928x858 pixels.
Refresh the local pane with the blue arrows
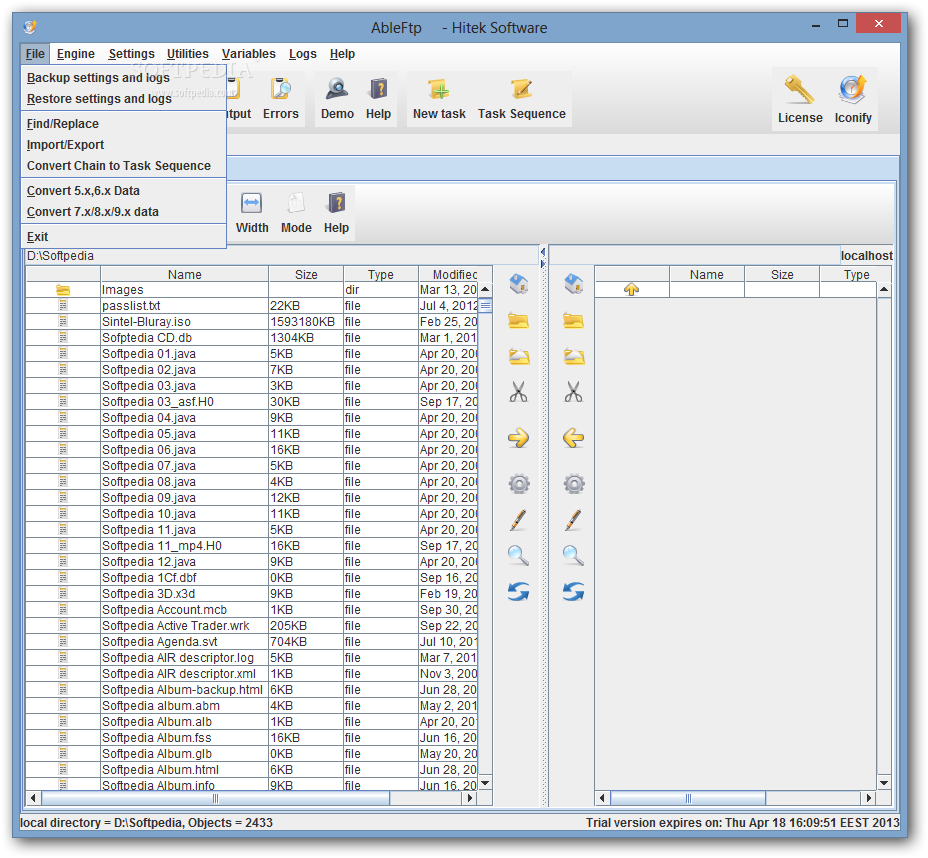518,591
